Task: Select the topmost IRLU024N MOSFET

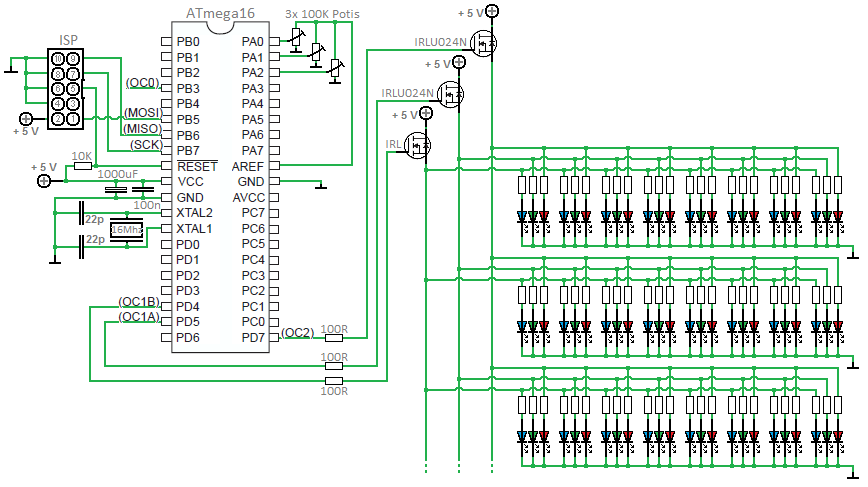Action: point(483,43)
